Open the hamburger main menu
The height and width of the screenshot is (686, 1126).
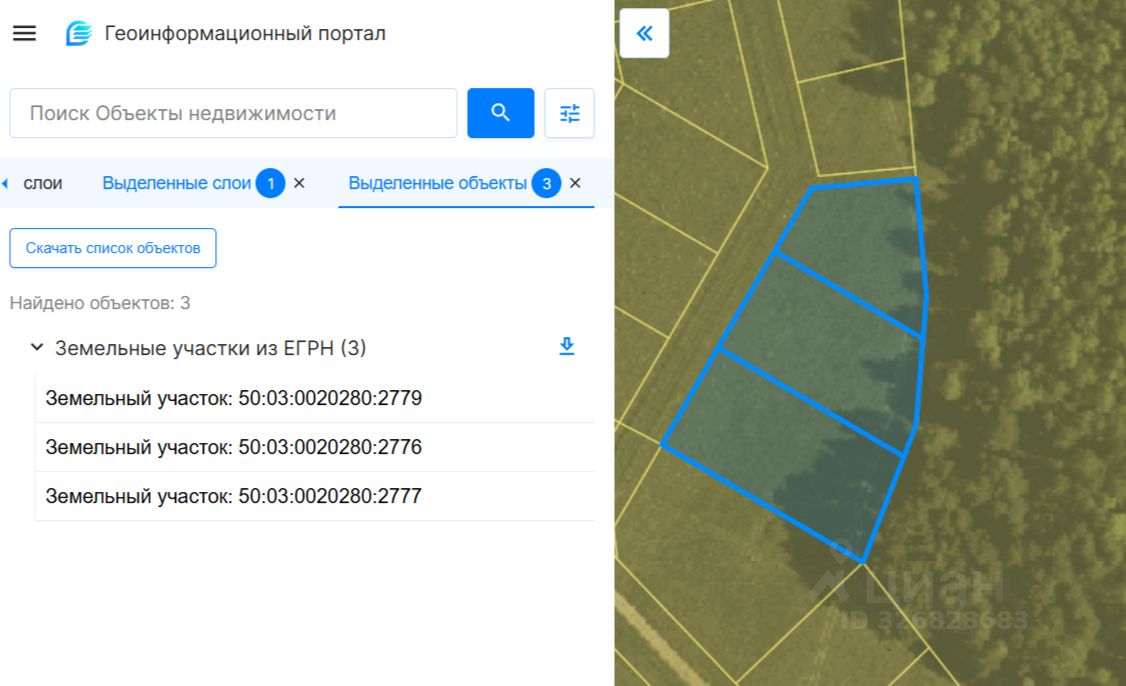pos(24,33)
